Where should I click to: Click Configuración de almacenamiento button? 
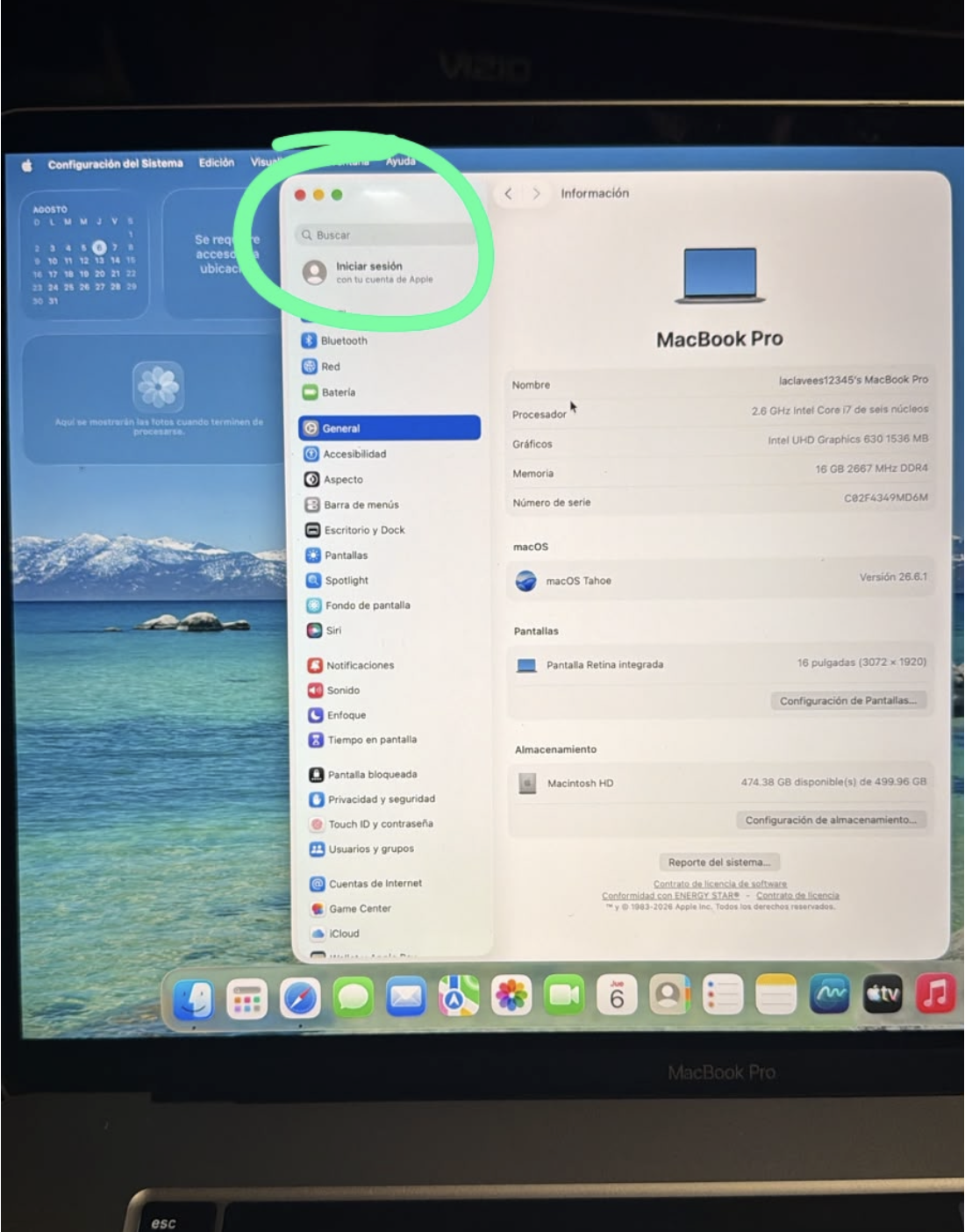click(x=831, y=820)
